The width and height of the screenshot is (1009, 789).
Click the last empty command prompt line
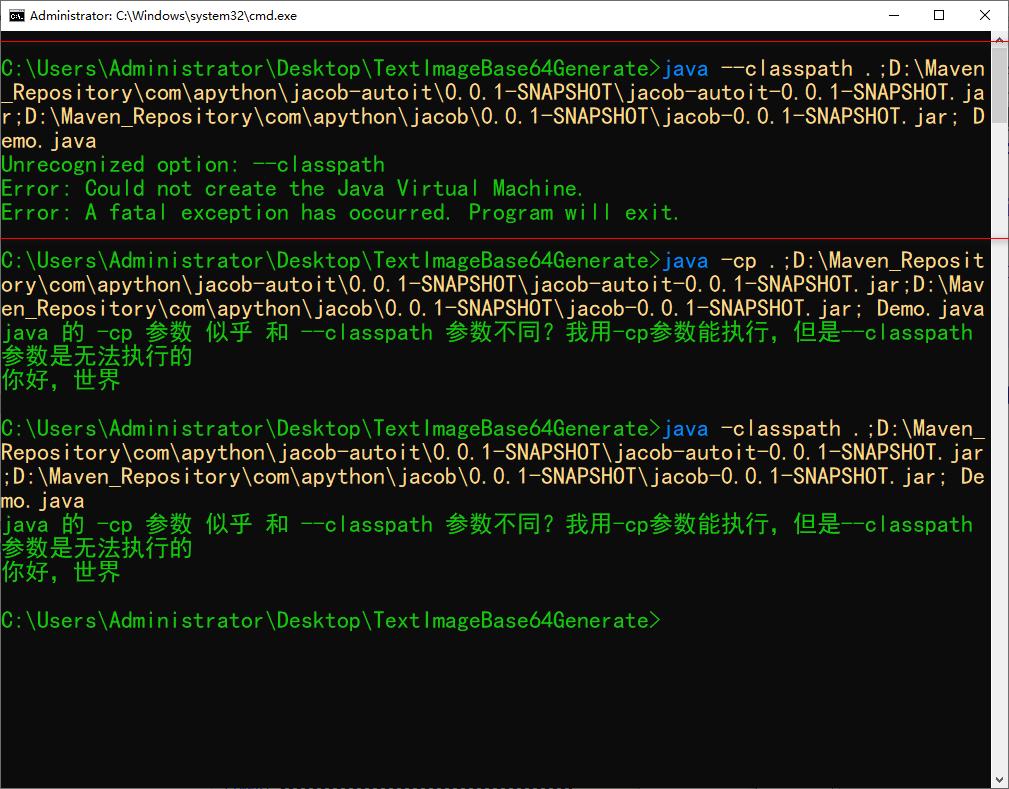tap(331, 620)
